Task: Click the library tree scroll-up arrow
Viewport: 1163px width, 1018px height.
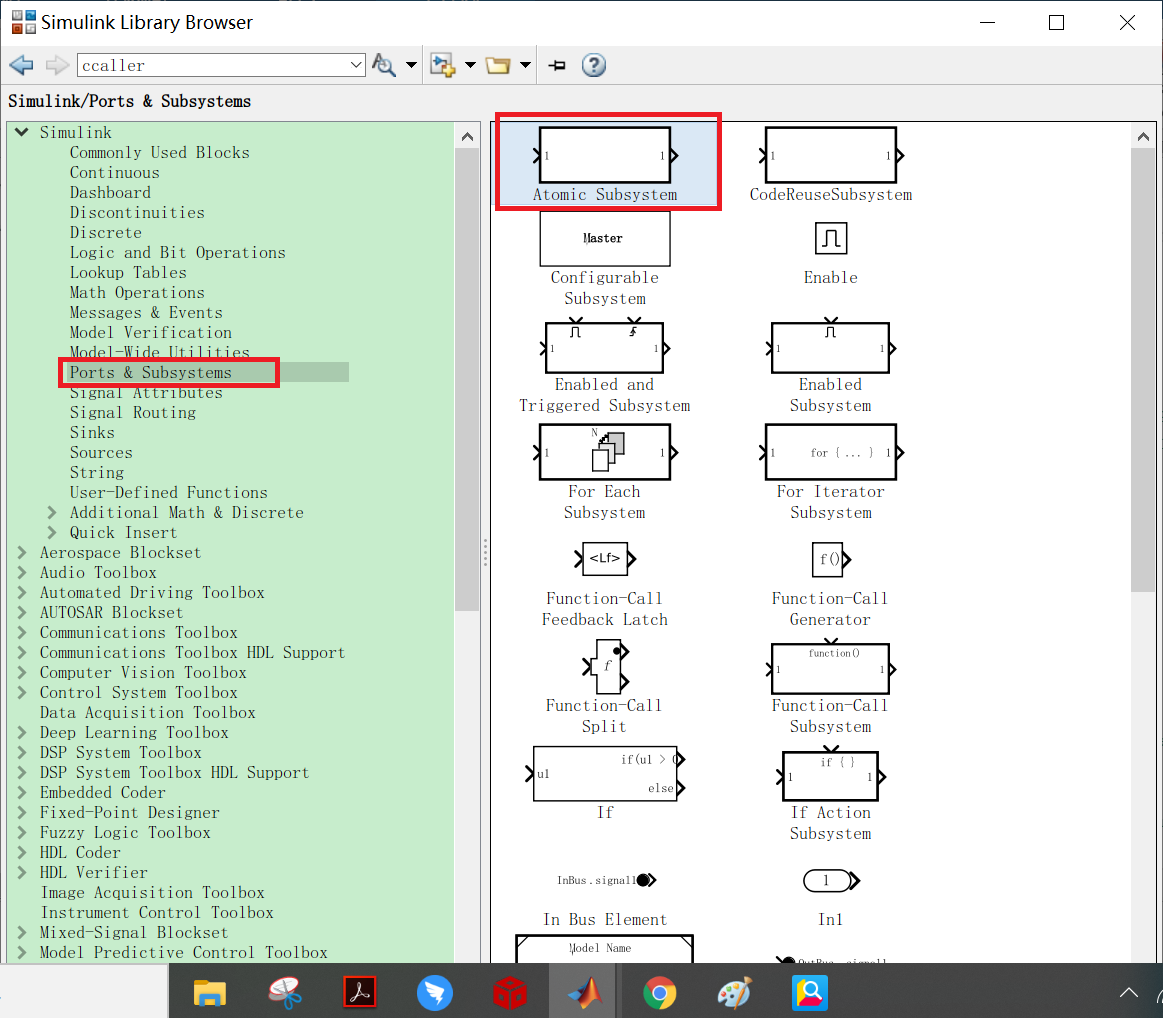Action: 467,136
